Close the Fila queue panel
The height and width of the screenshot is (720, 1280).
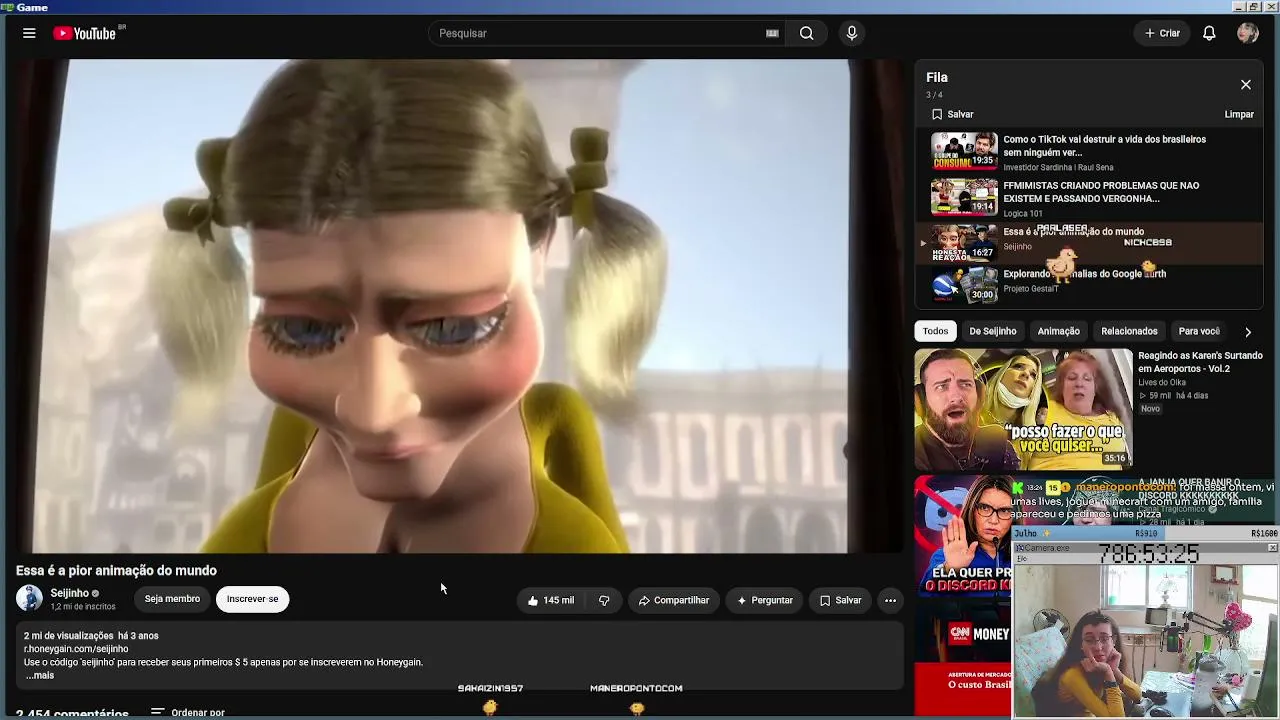pos(1246,85)
